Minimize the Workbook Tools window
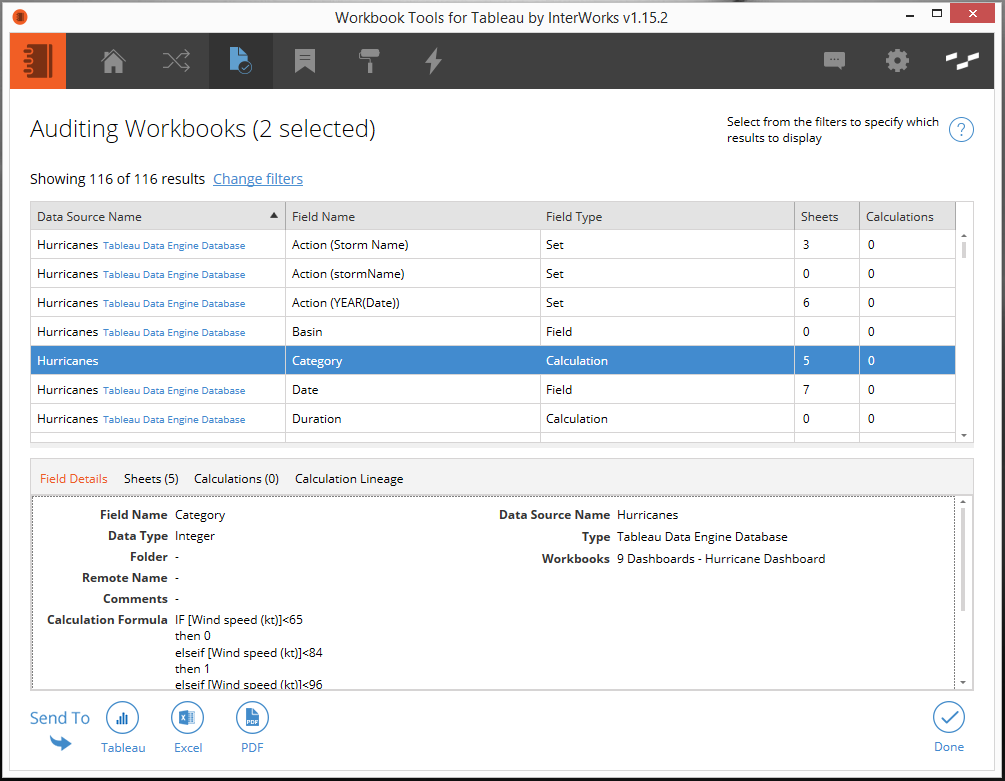This screenshot has width=1005, height=781. (x=909, y=15)
